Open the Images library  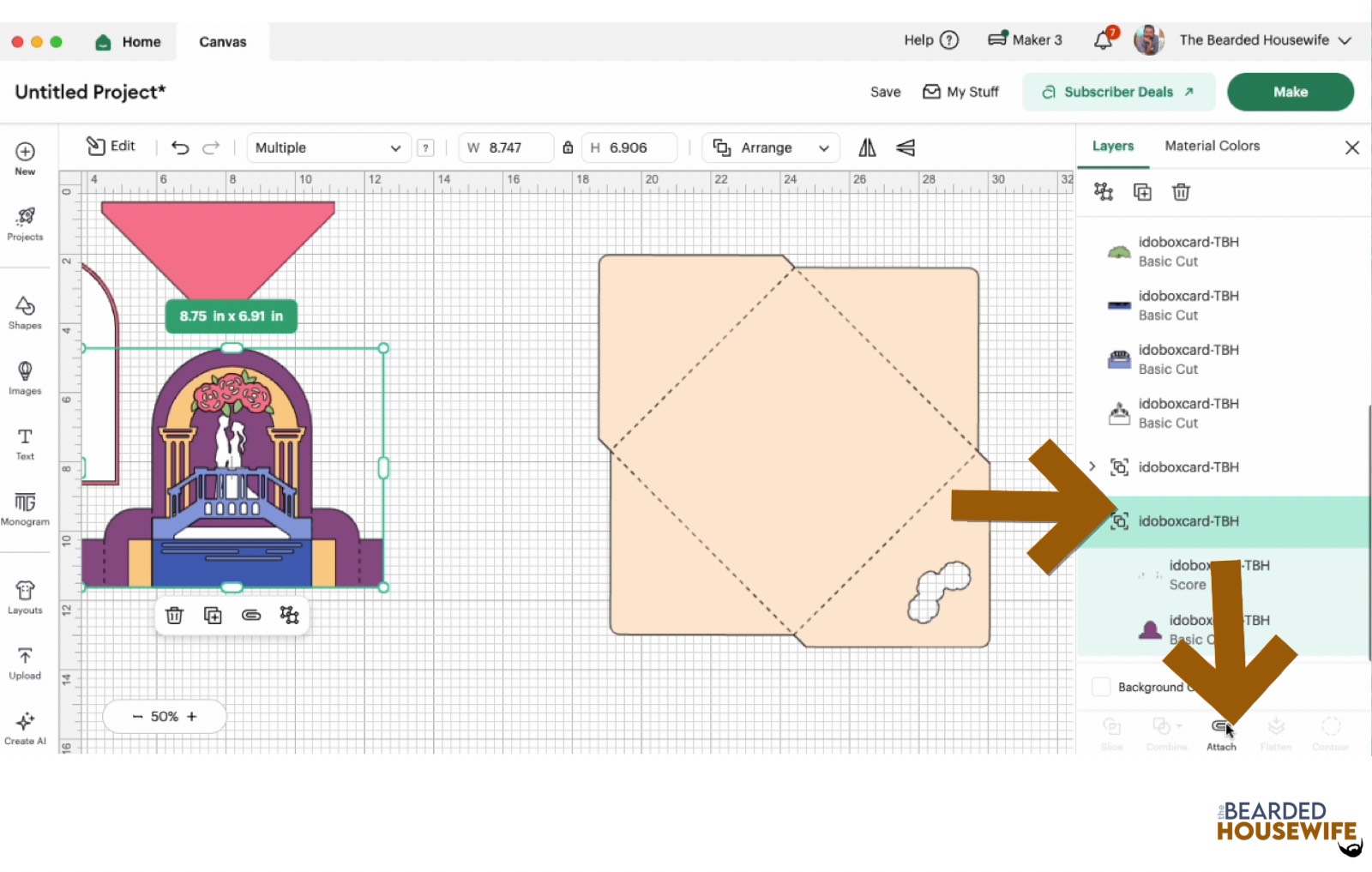point(25,377)
